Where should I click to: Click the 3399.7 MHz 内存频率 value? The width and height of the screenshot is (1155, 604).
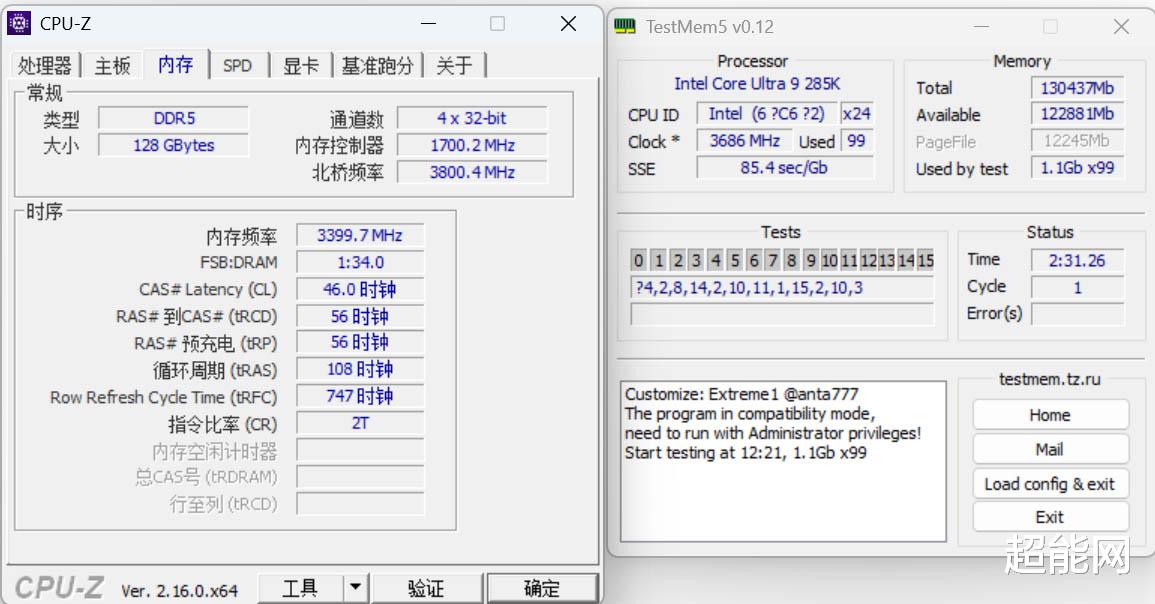[360, 236]
